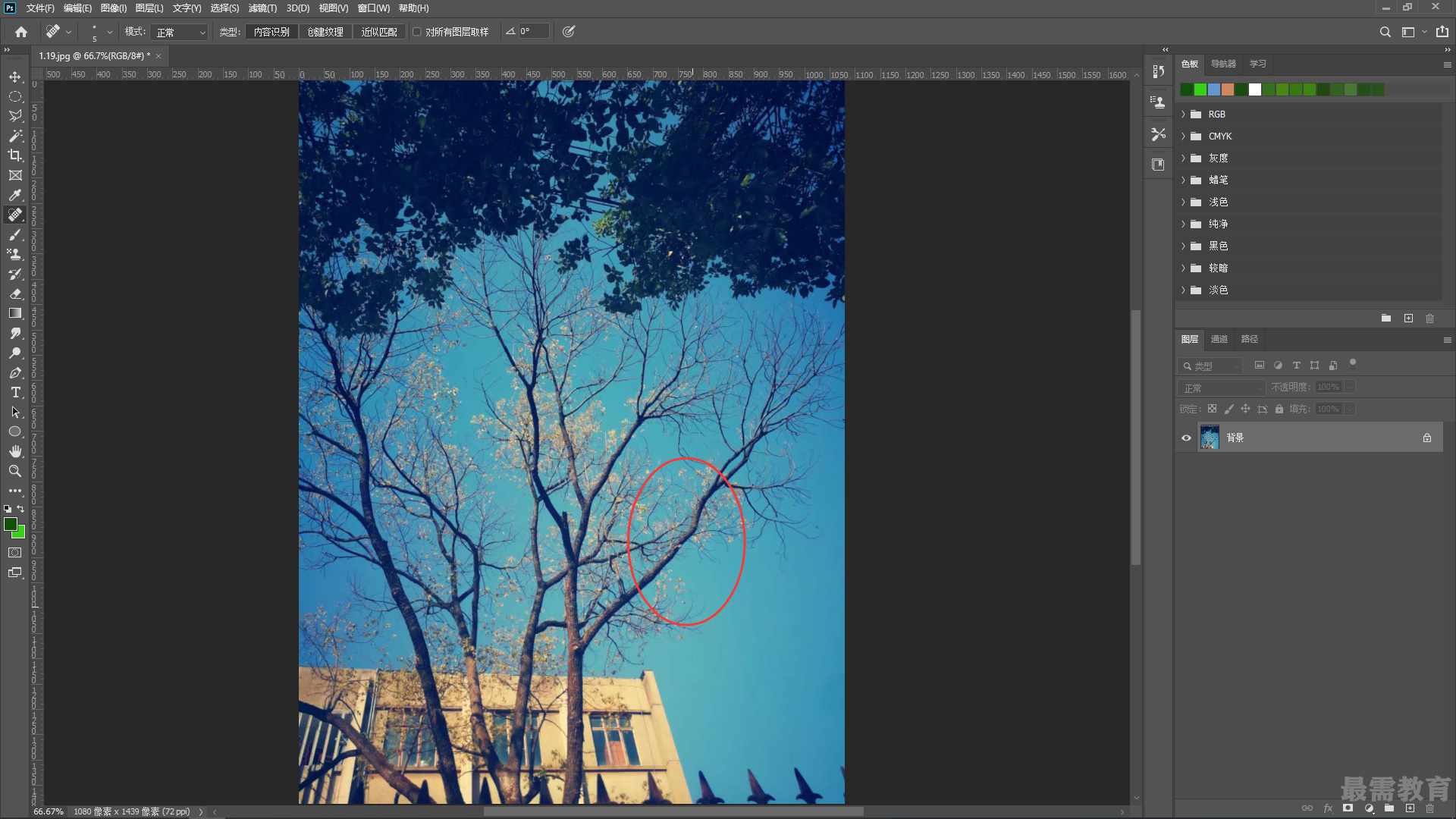Image resolution: width=1456 pixels, height=819 pixels.
Task: Open the 文件(F) menu
Action: pos(40,8)
